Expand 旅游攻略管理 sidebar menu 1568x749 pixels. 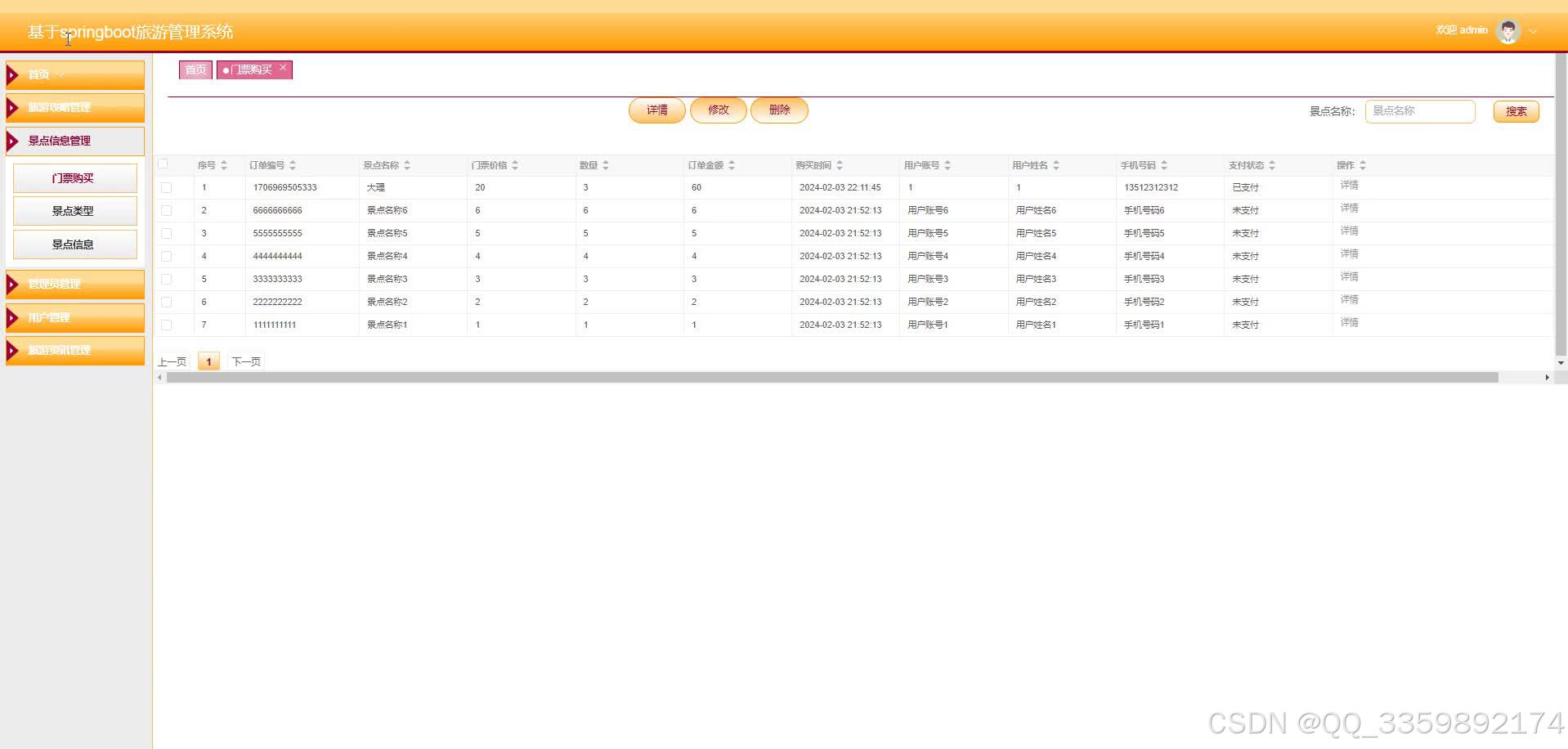[x=75, y=108]
